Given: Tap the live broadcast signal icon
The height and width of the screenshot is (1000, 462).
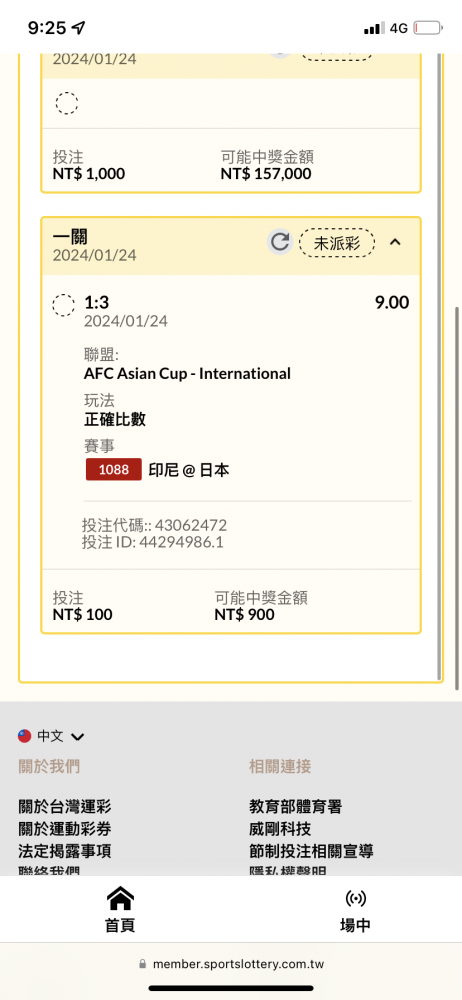Looking at the screenshot, I should (355, 899).
